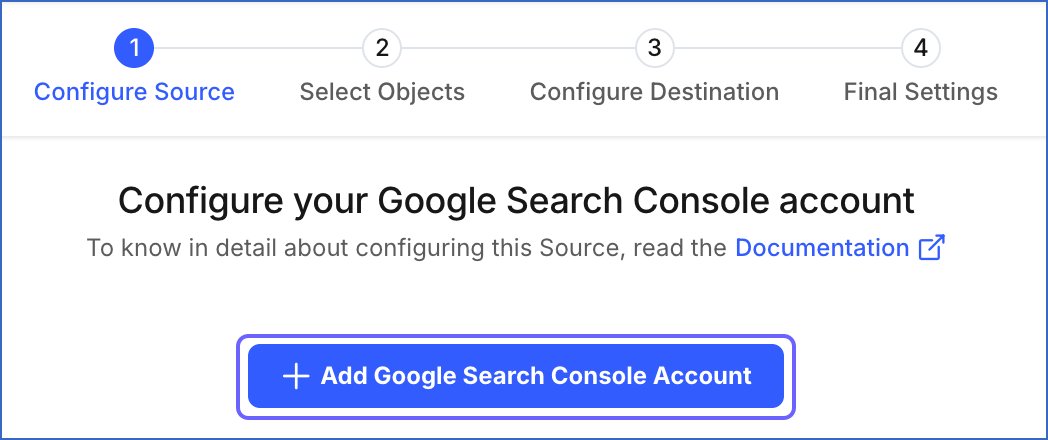
Task: Click the step 1 numbered circle
Action: [134, 47]
